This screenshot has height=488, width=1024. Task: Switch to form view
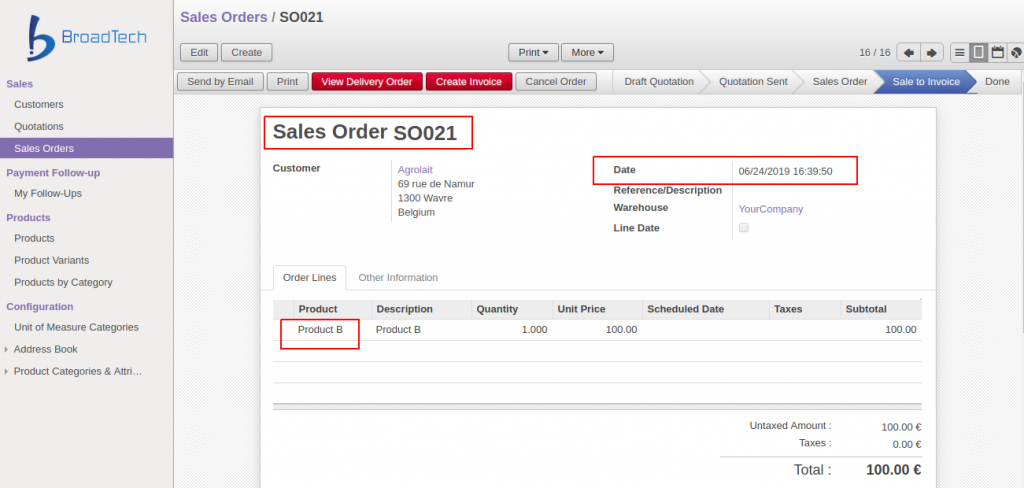tap(978, 52)
